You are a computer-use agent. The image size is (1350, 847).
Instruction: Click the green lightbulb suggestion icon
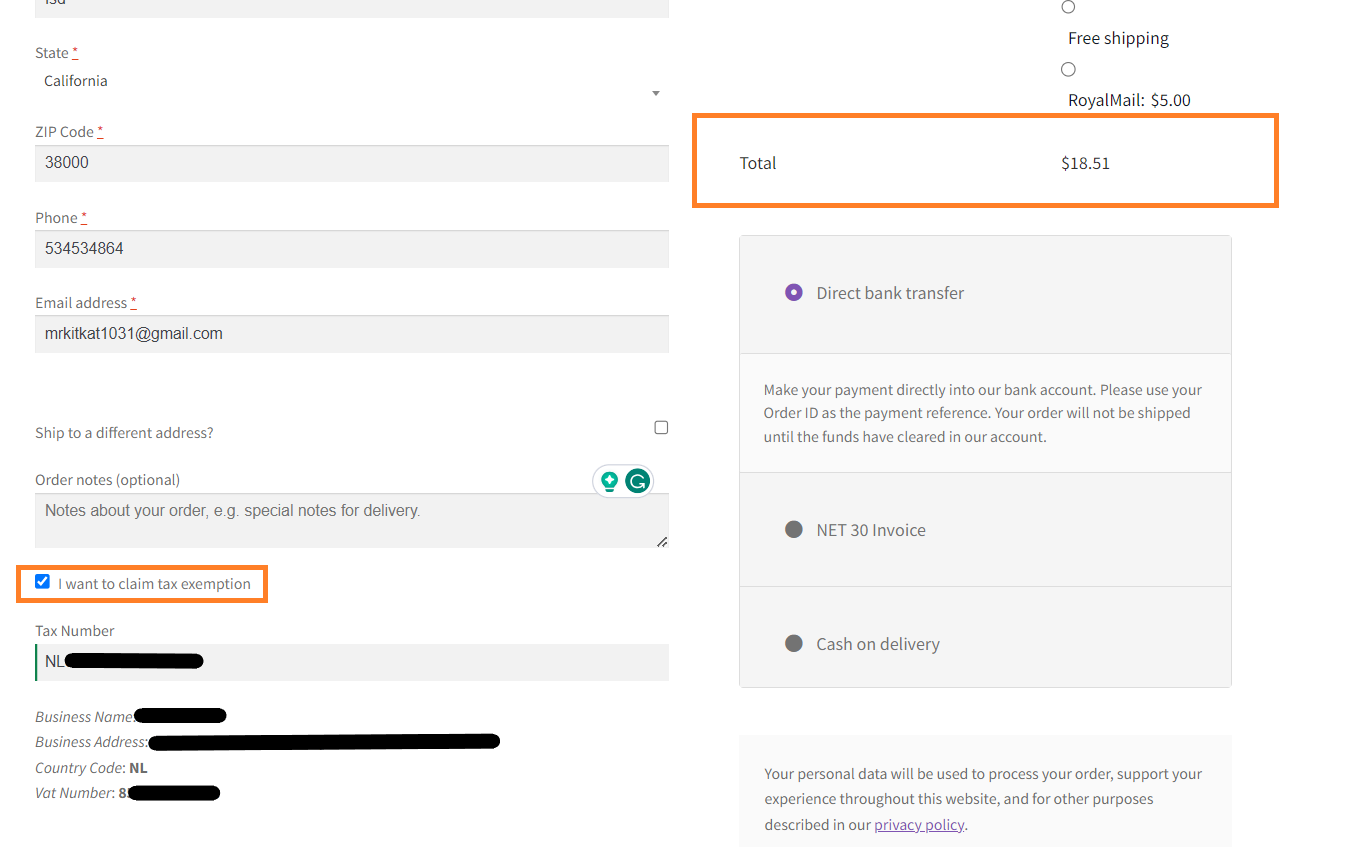609,482
